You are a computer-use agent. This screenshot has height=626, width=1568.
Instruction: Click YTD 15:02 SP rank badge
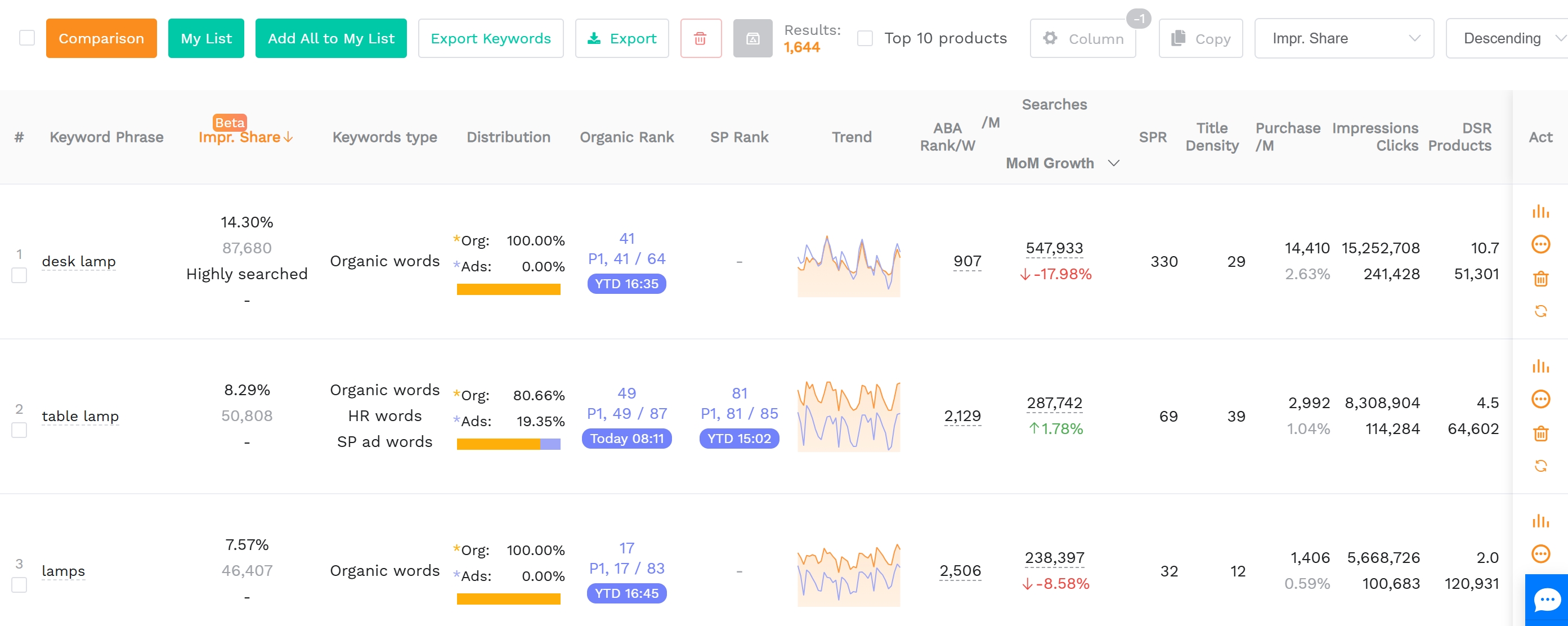click(x=739, y=439)
